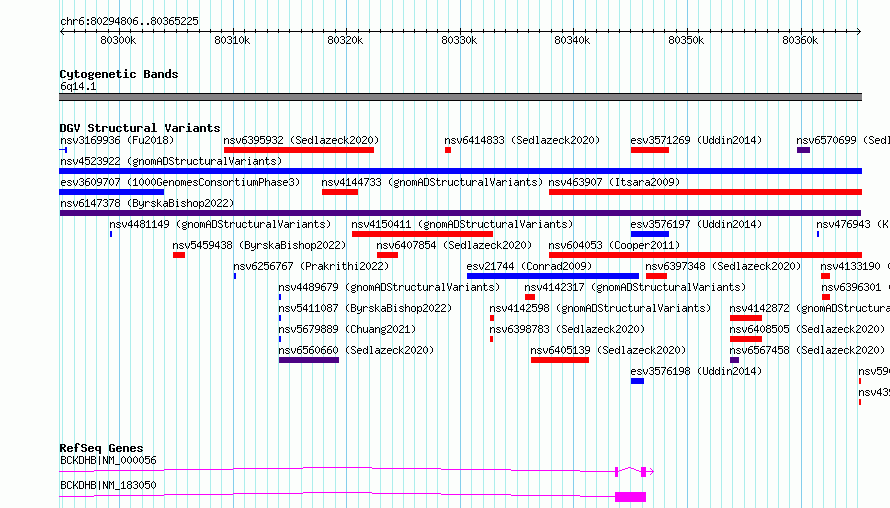
Task: Select red bar of nsv4142872
Action: click(746, 318)
